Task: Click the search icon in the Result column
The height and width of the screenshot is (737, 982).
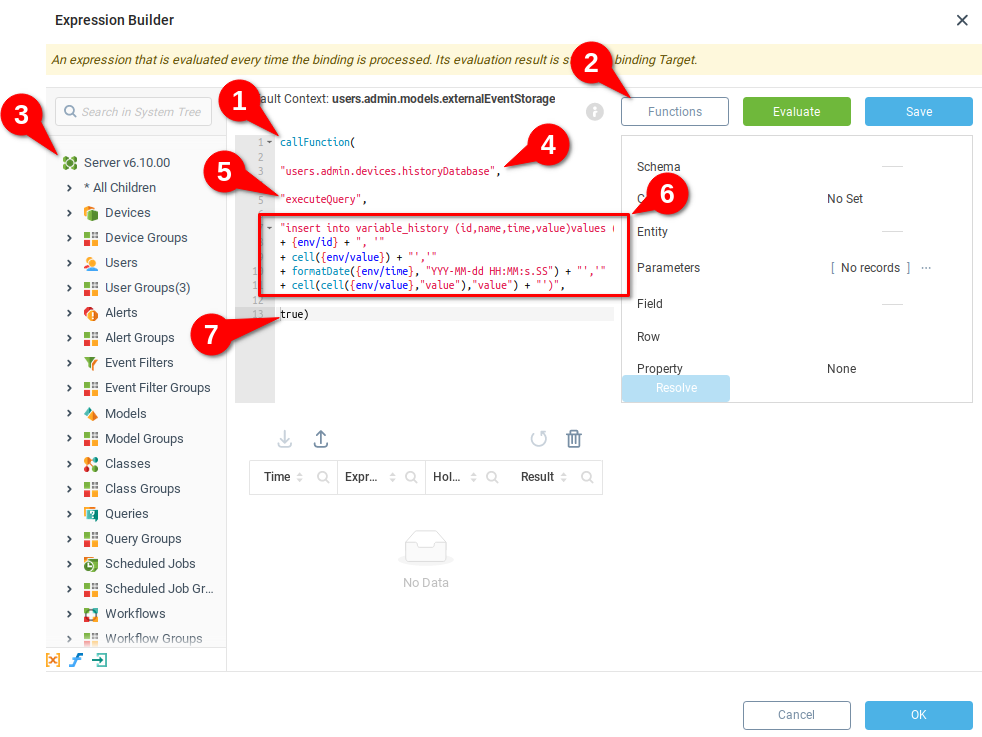Action: coord(587,478)
